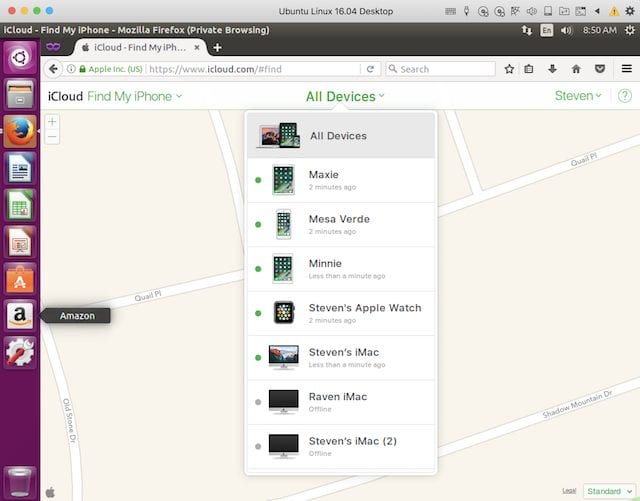Collapse the All Devices dropdown
The width and height of the screenshot is (640, 501).
(345, 96)
